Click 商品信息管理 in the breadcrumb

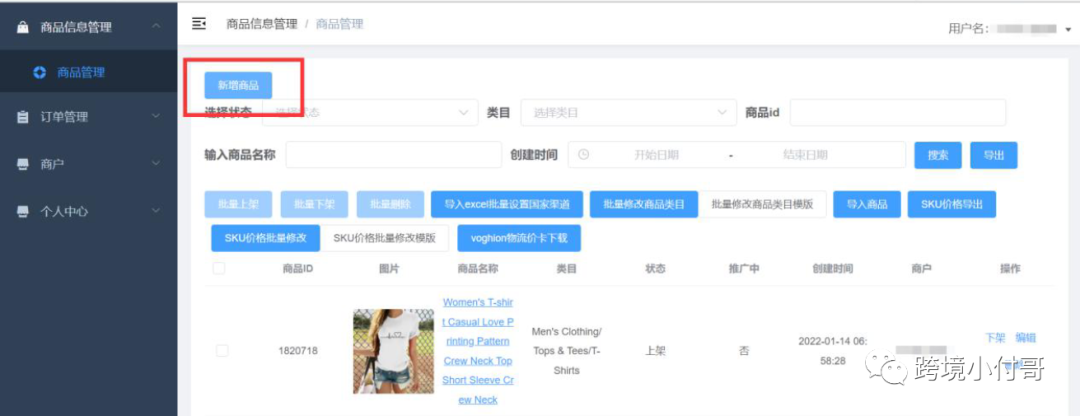point(262,24)
